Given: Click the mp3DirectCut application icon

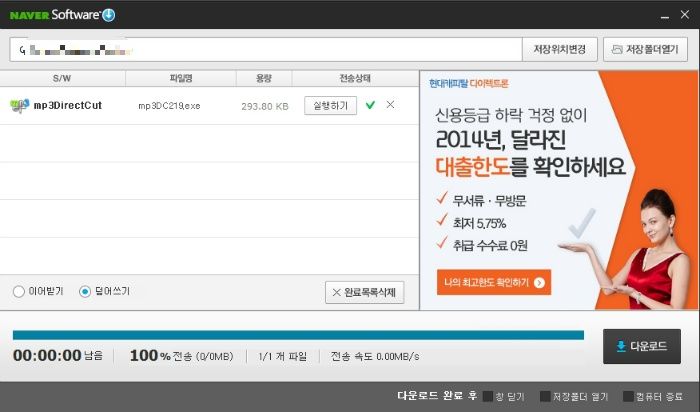Looking at the screenshot, I should point(20,106).
